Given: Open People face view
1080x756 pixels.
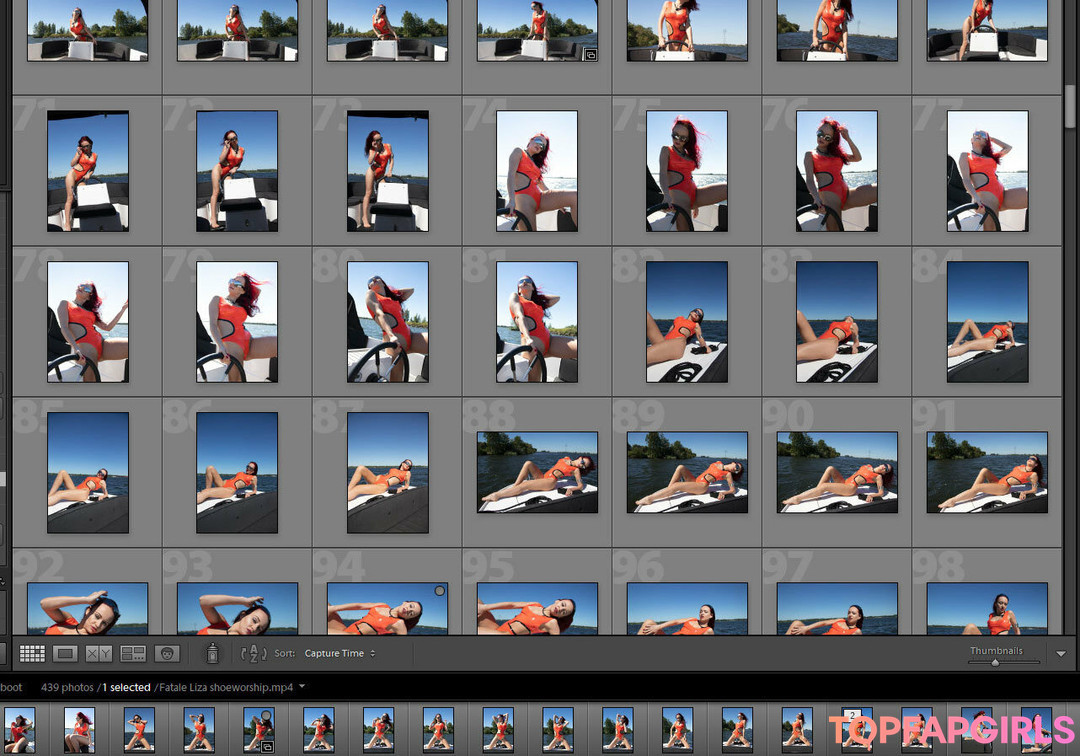Looking at the screenshot, I should tap(167, 653).
